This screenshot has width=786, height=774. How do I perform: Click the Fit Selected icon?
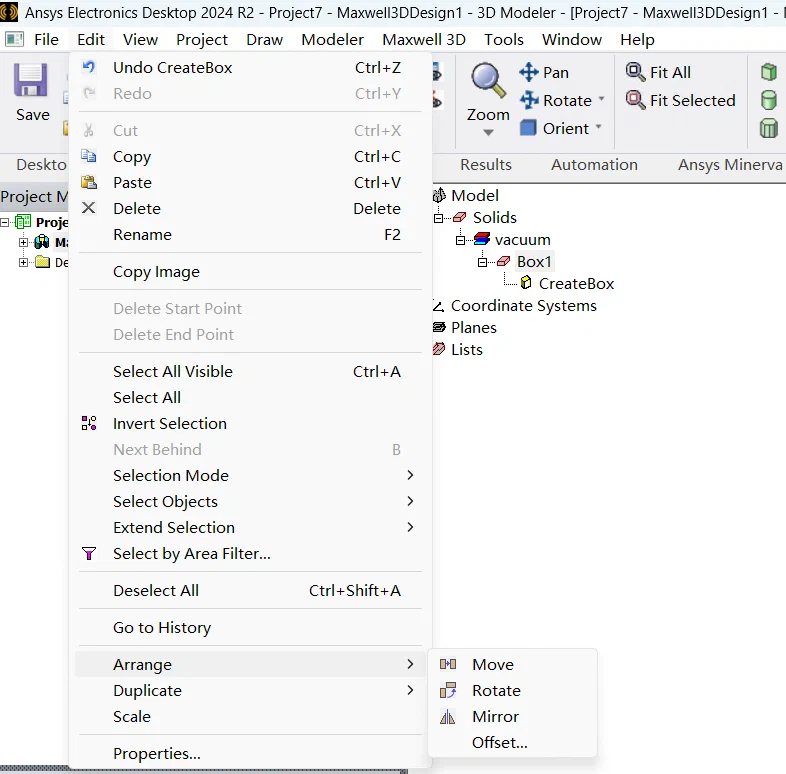(635, 100)
